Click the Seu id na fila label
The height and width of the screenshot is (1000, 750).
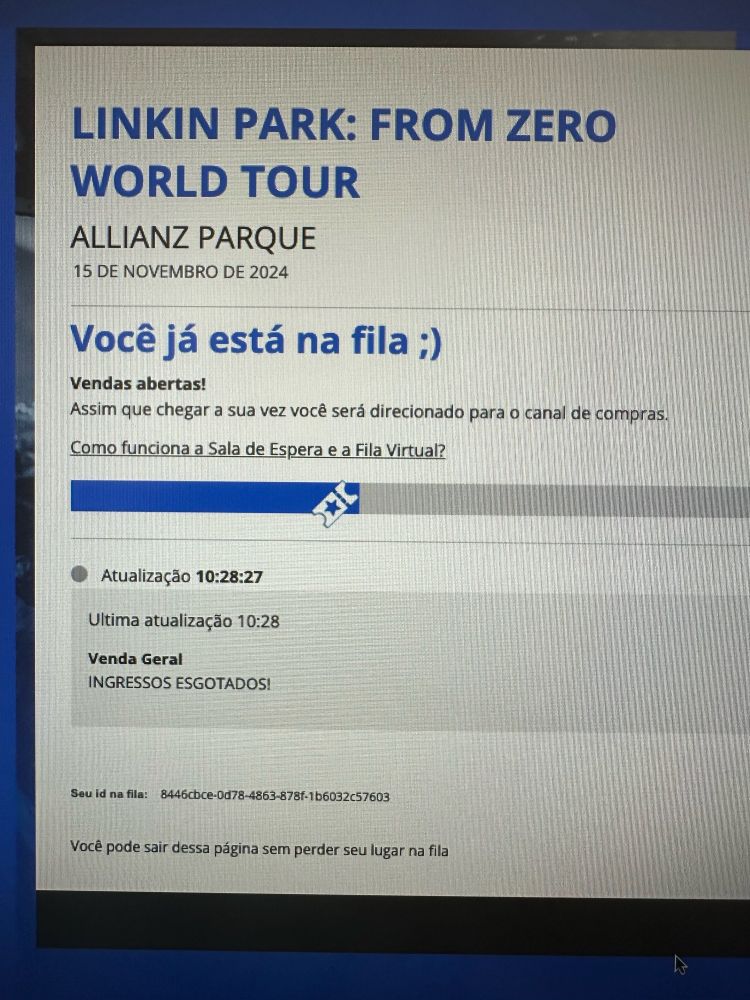point(109,794)
